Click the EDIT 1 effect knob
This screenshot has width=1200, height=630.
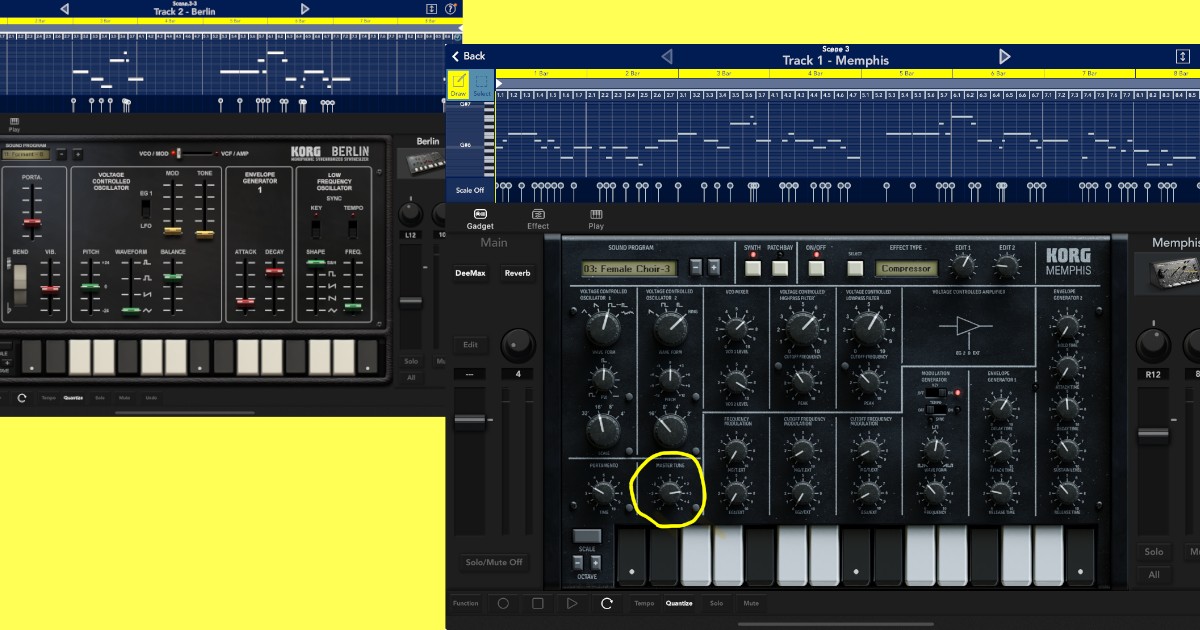click(x=962, y=266)
